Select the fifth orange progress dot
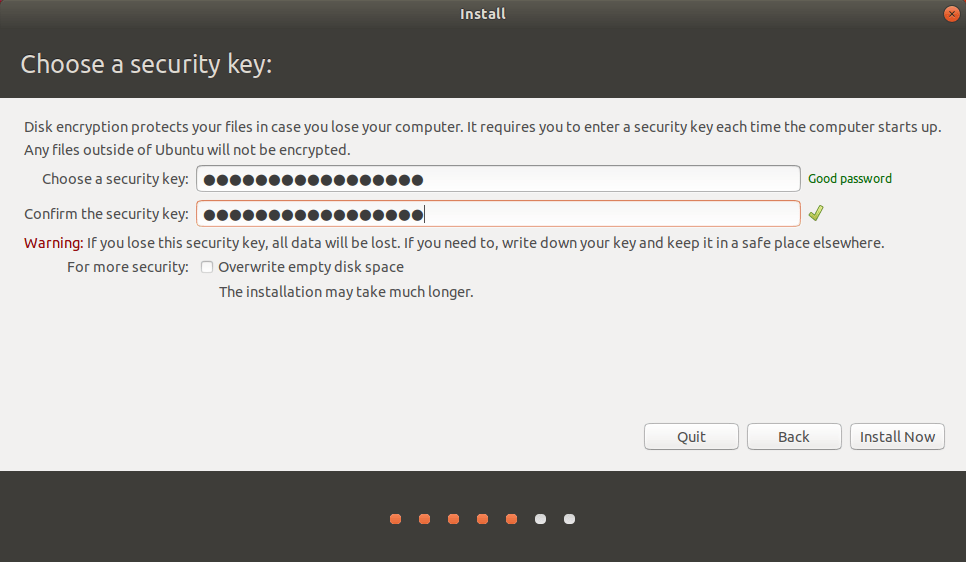966x562 pixels. point(511,519)
